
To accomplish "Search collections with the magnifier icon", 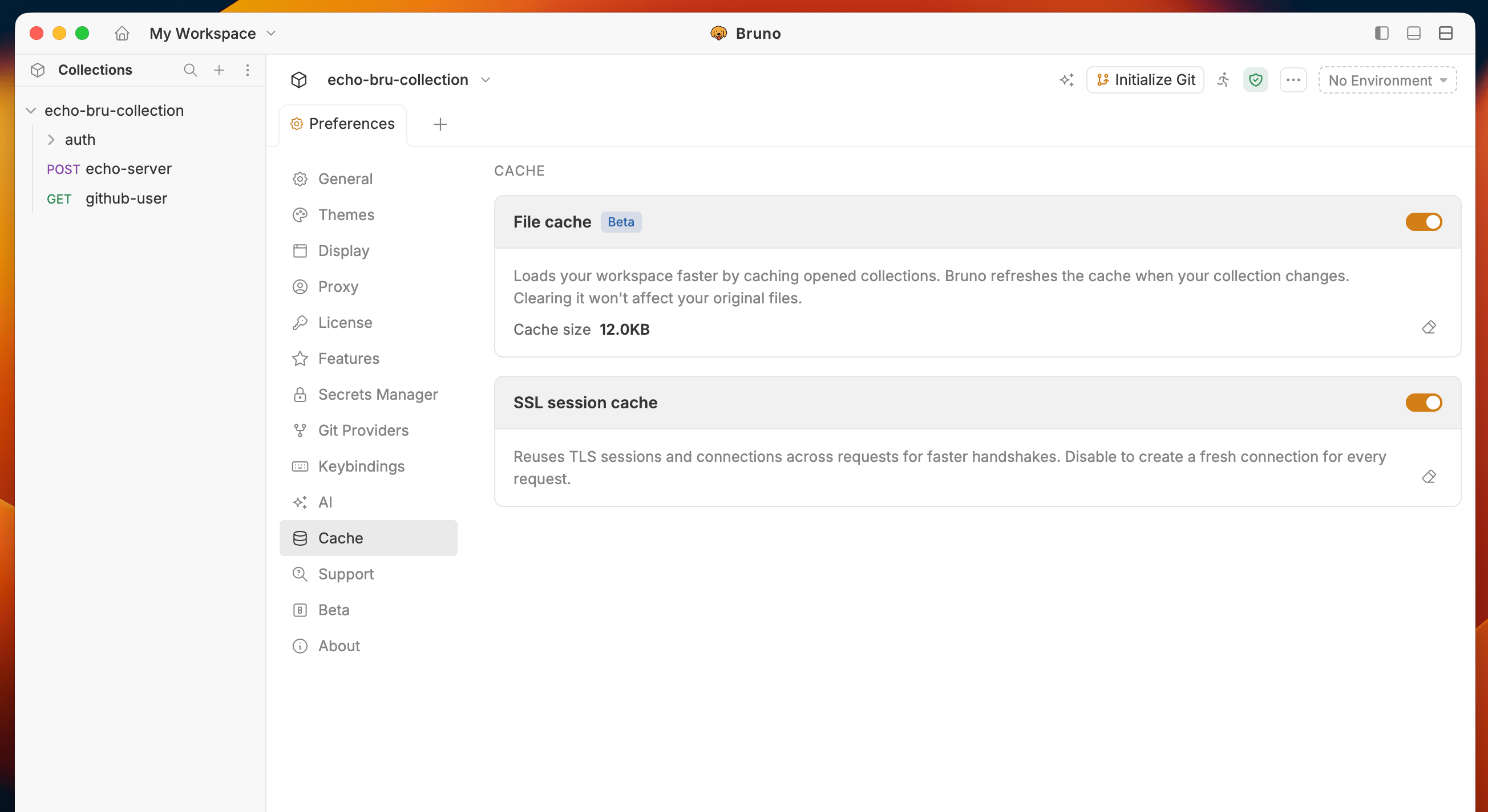I will coord(190,70).
